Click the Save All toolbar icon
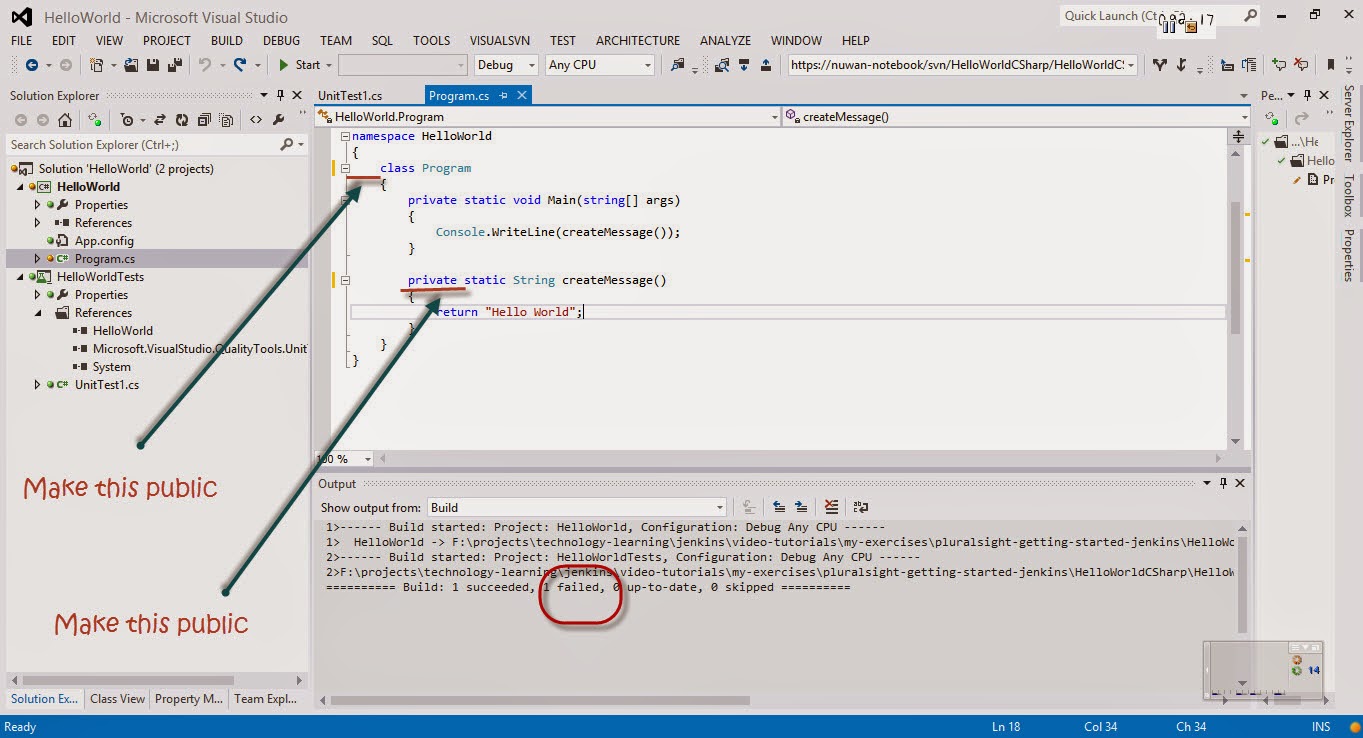Viewport: 1363px width, 738px height. 175,65
